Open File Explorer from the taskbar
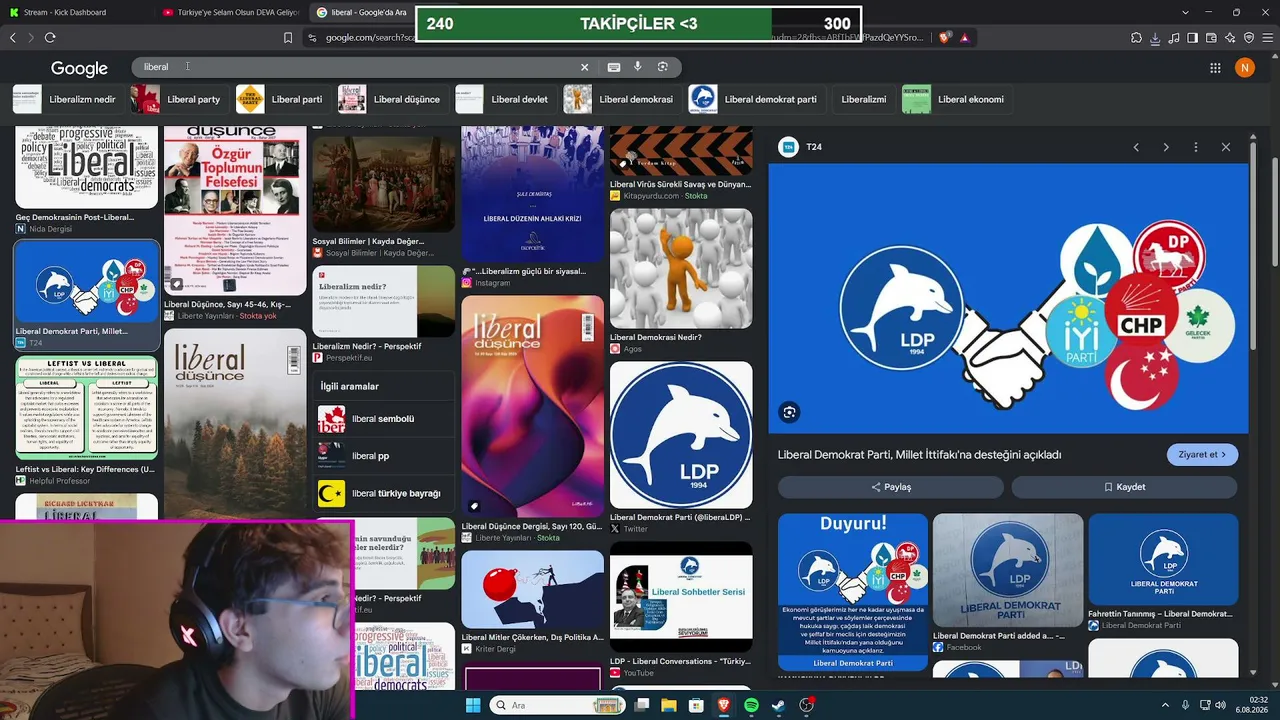This screenshot has height=720, width=1280. 669,705
